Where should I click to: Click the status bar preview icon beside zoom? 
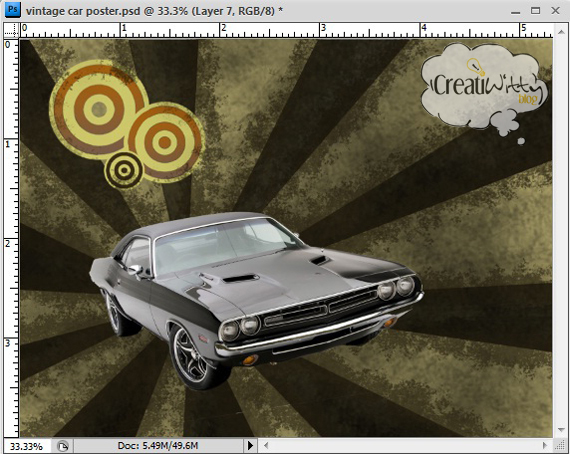tap(63, 446)
